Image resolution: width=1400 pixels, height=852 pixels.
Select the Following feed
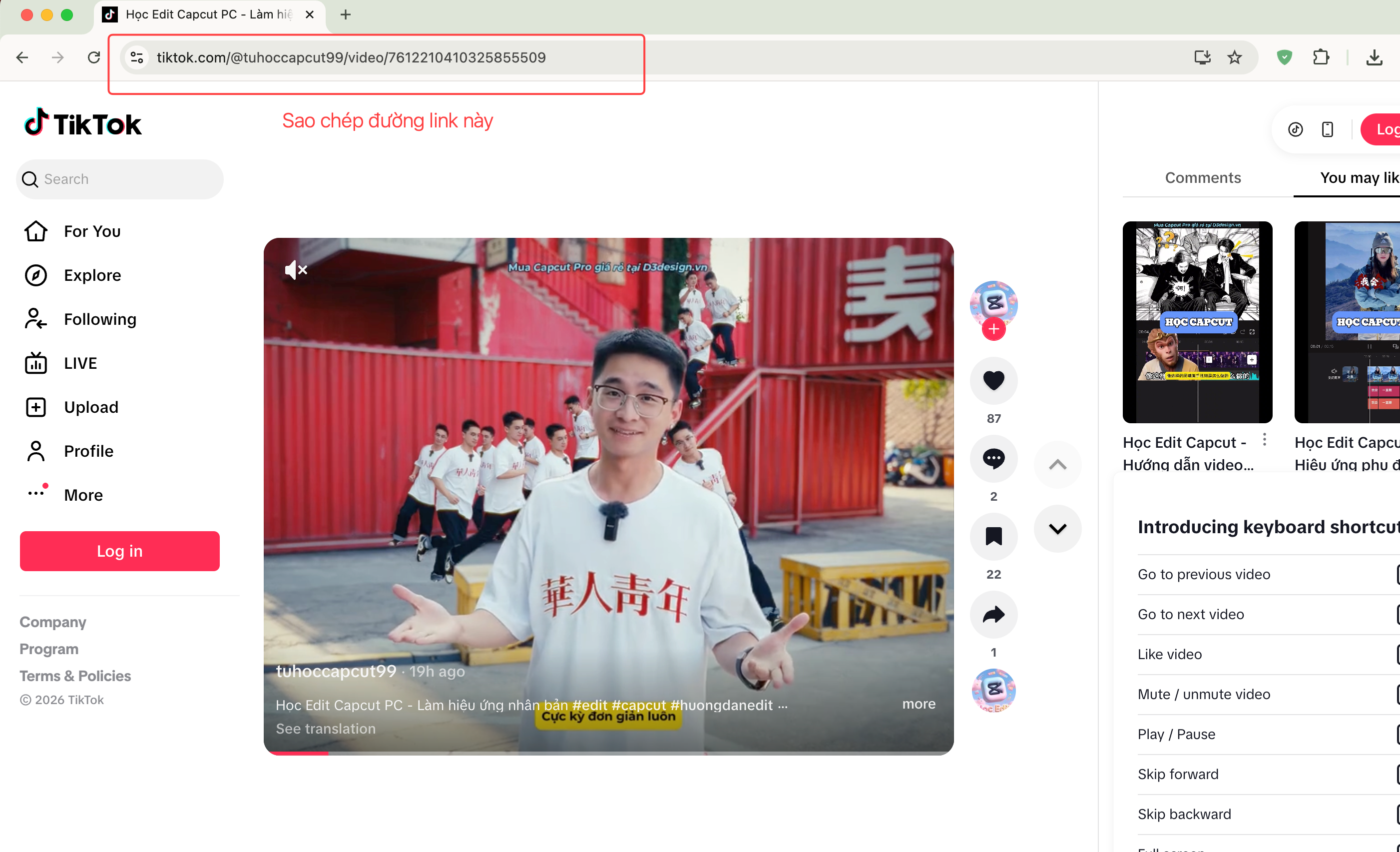[x=100, y=319]
